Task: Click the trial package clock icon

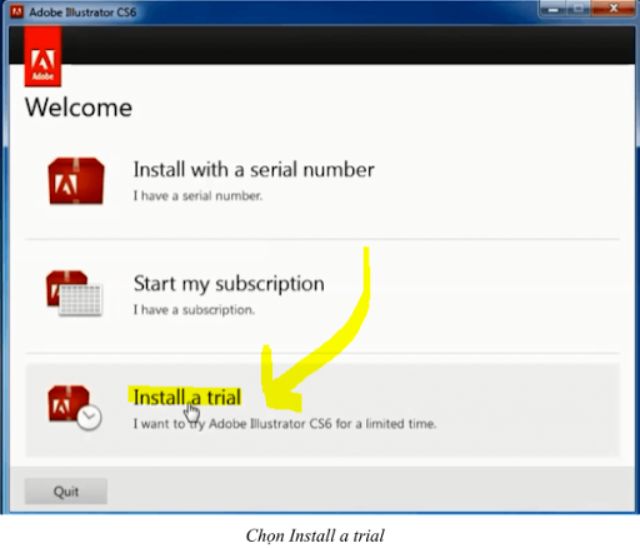Action: tap(74, 407)
